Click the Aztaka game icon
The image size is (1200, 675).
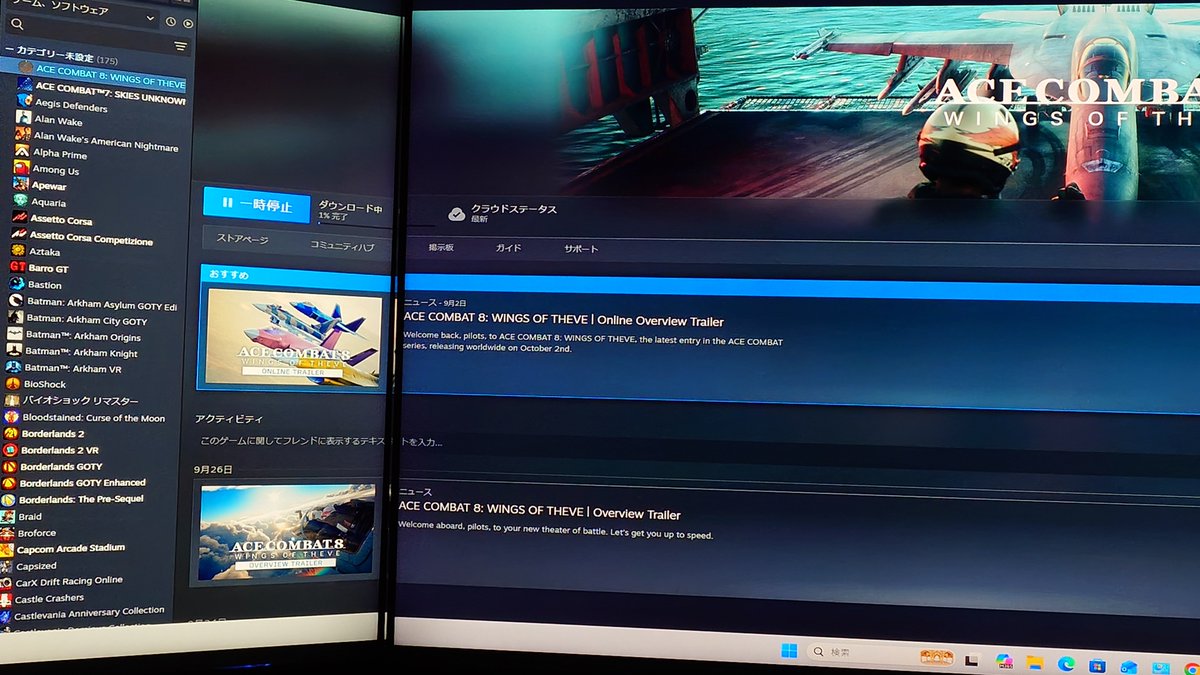click(x=18, y=250)
